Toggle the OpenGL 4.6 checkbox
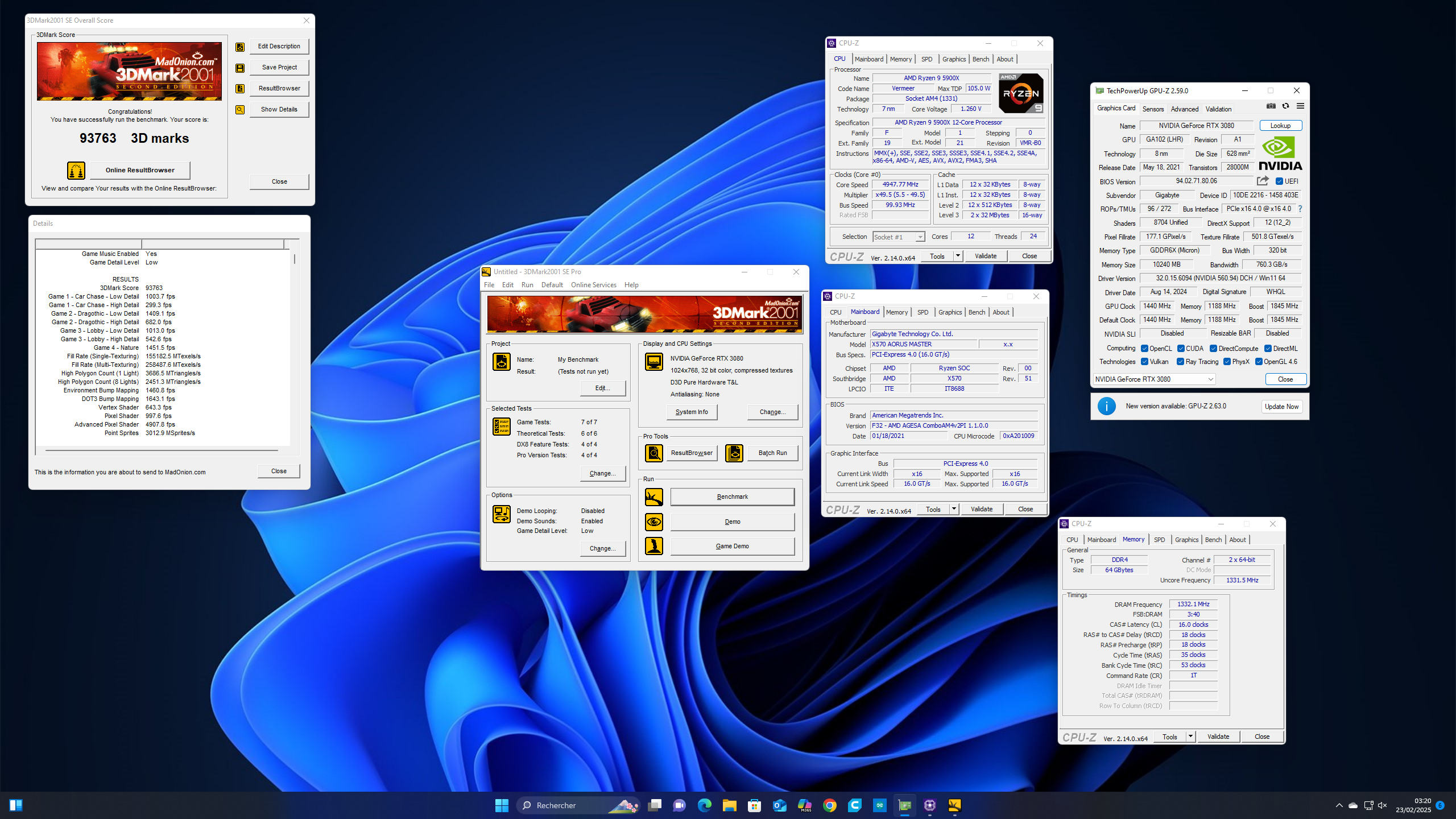The image size is (1456, 819). [1259, 362]
